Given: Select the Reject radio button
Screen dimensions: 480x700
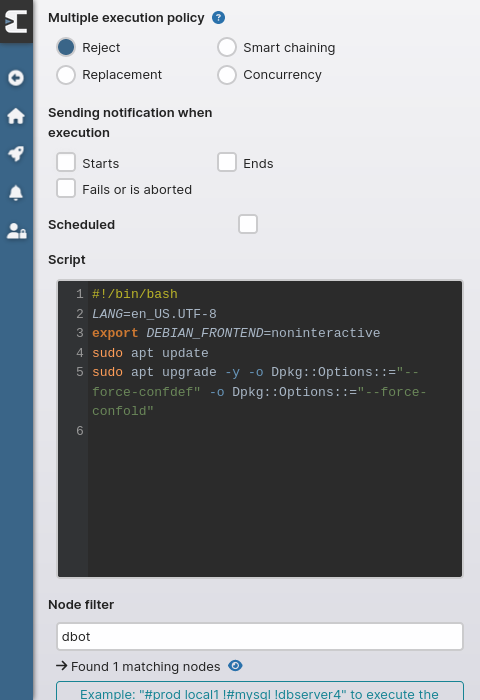Looking at the screenshot, I should 66,47.
